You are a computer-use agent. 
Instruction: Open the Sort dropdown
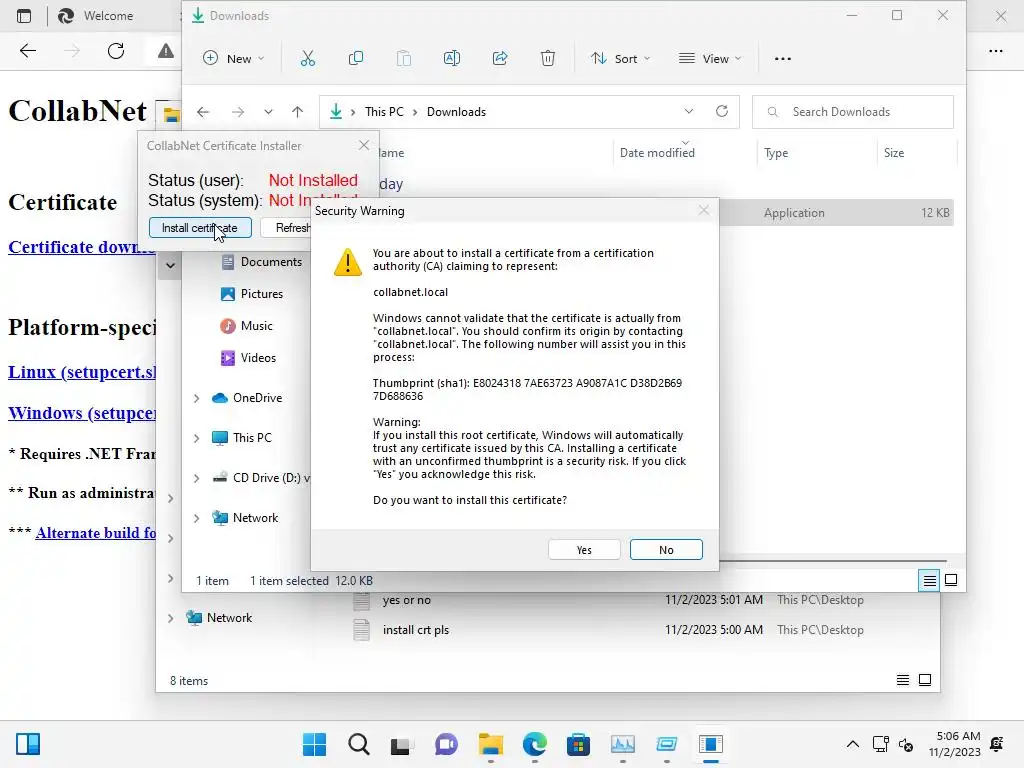(620, 59)
